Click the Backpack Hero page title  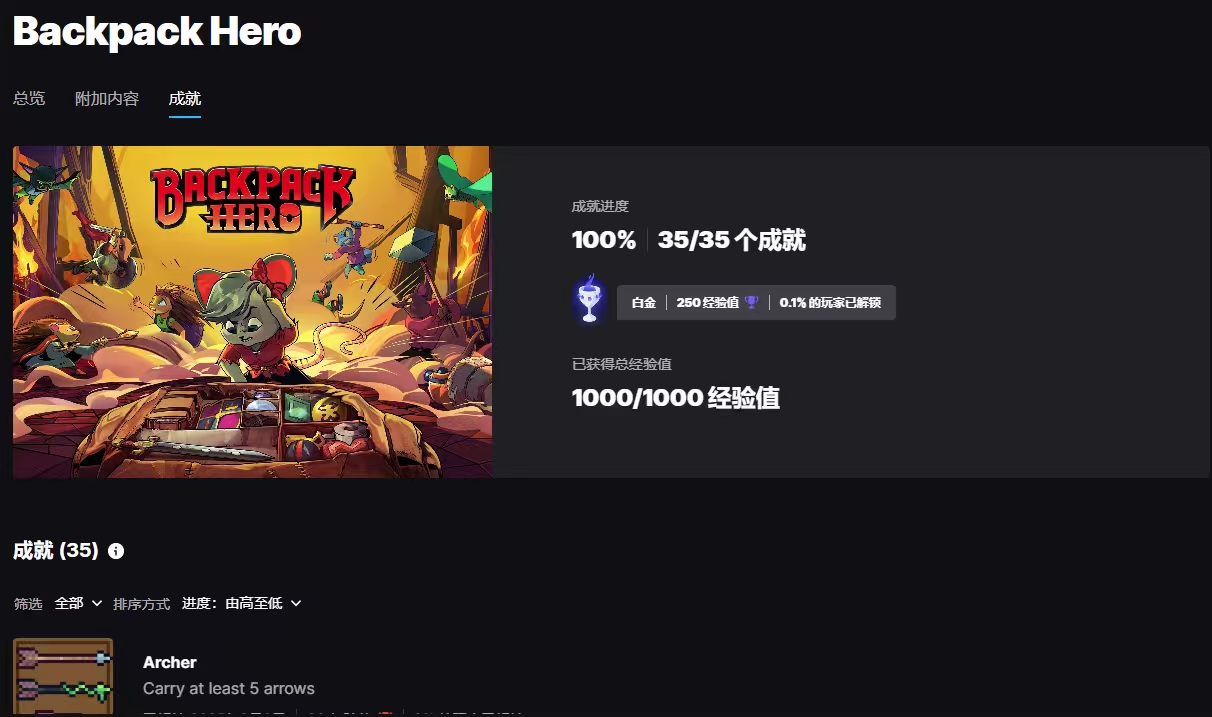point(157,32)
